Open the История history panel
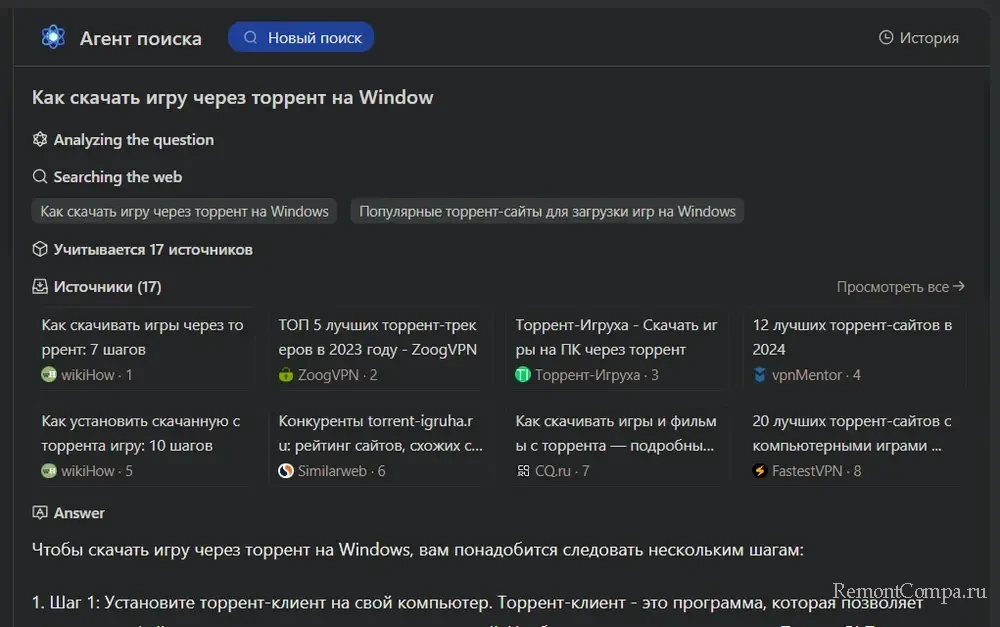Screen dimensions: 1000x627 pyautogui.click(x=918, y=38)
